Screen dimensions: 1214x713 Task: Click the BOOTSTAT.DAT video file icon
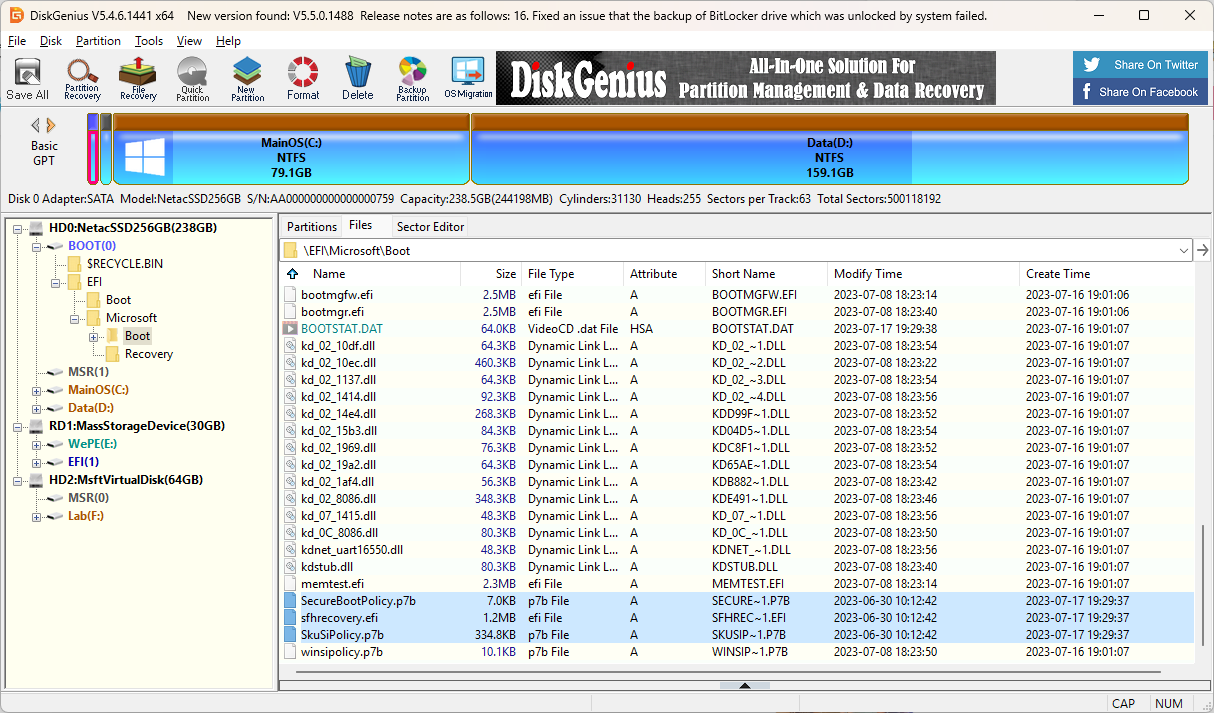pyautogui.click(x=290, y=329)
